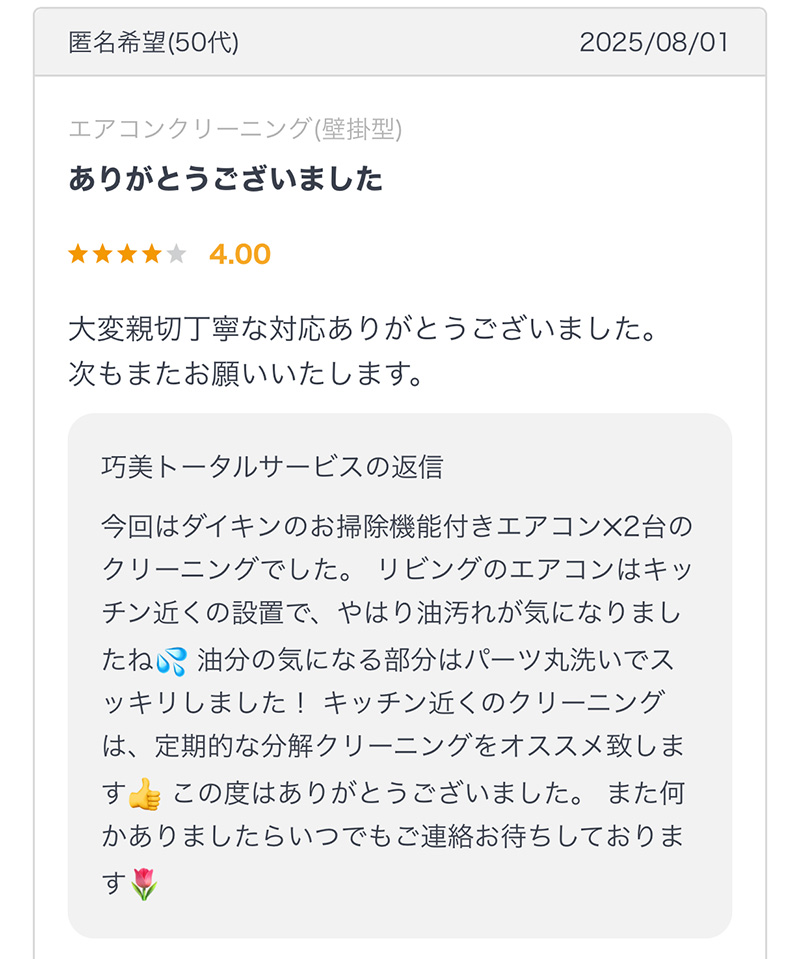Click the third orange rating star

tap(127, 253)
